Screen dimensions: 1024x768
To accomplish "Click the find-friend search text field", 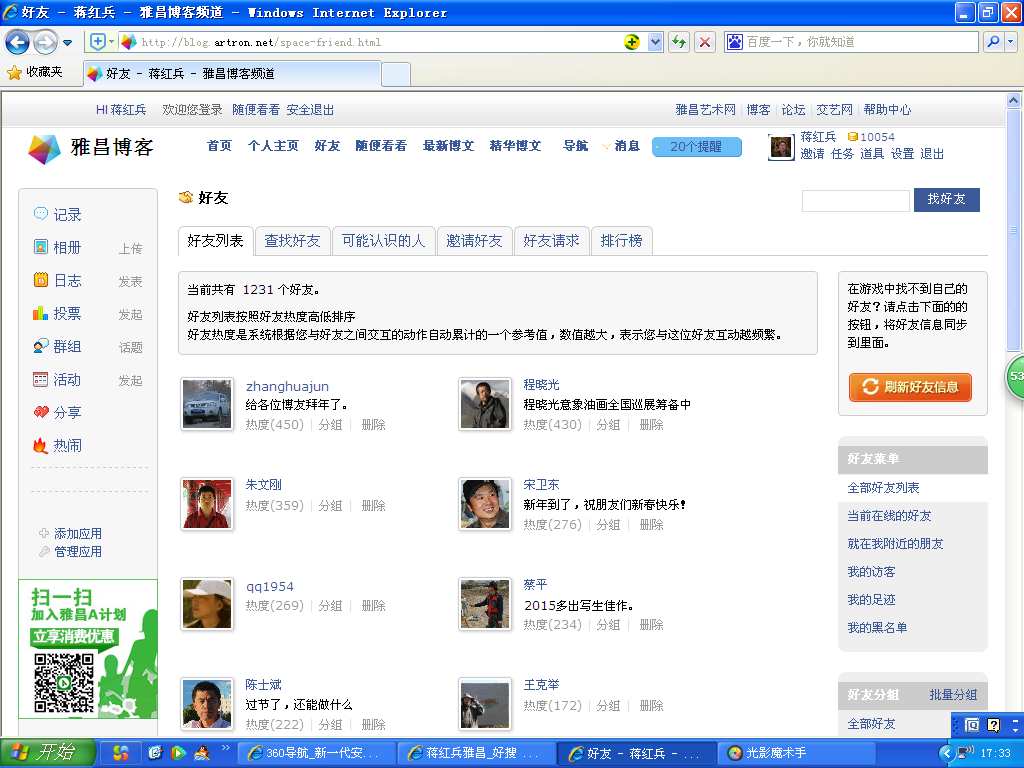I will tap(855, 201).
